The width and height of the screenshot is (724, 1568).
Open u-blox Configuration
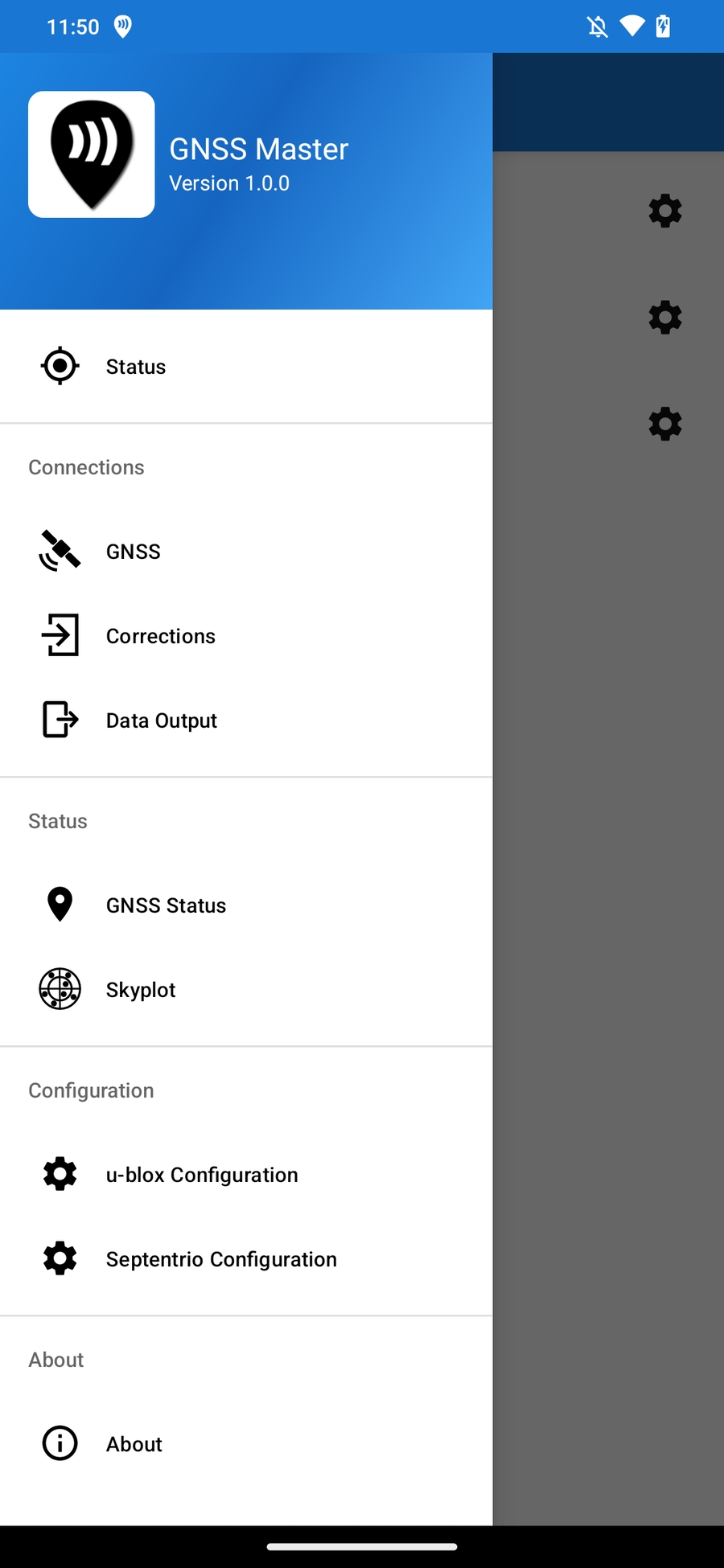(x=202, y=1175)
